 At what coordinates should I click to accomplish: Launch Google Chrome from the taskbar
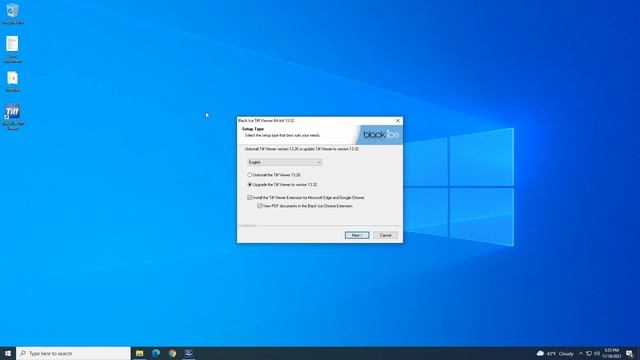[172, 353]
